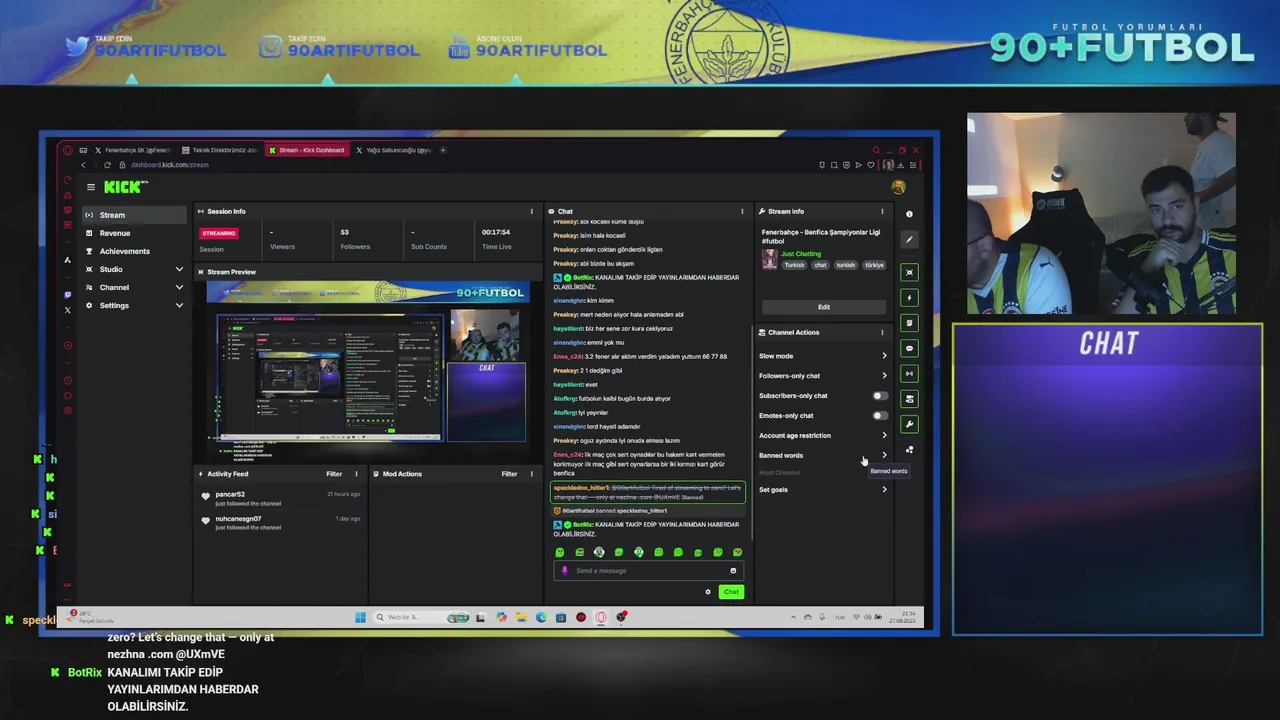Switch to the Yağız Sabuncuoğlu X tab
The image size is (1280, 720).
(392, 150)
